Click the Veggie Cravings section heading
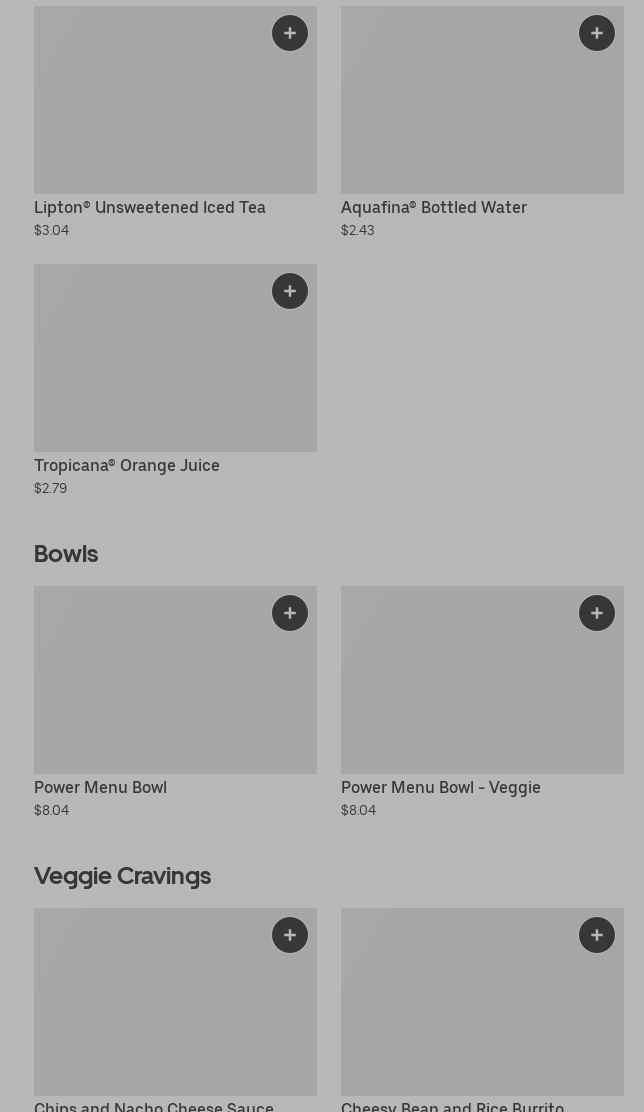Viewport: 644px width, 1112px height. [122, 876]
